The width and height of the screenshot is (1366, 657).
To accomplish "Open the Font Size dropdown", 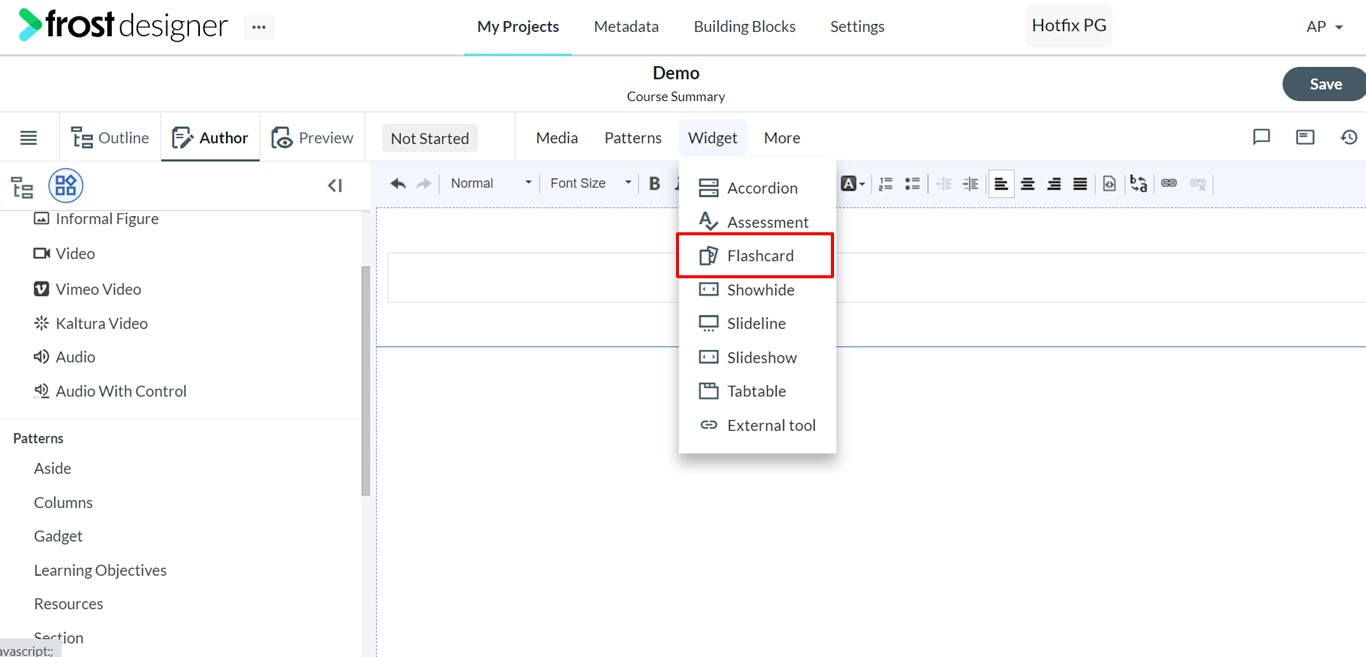I will [x=590, y=183].
